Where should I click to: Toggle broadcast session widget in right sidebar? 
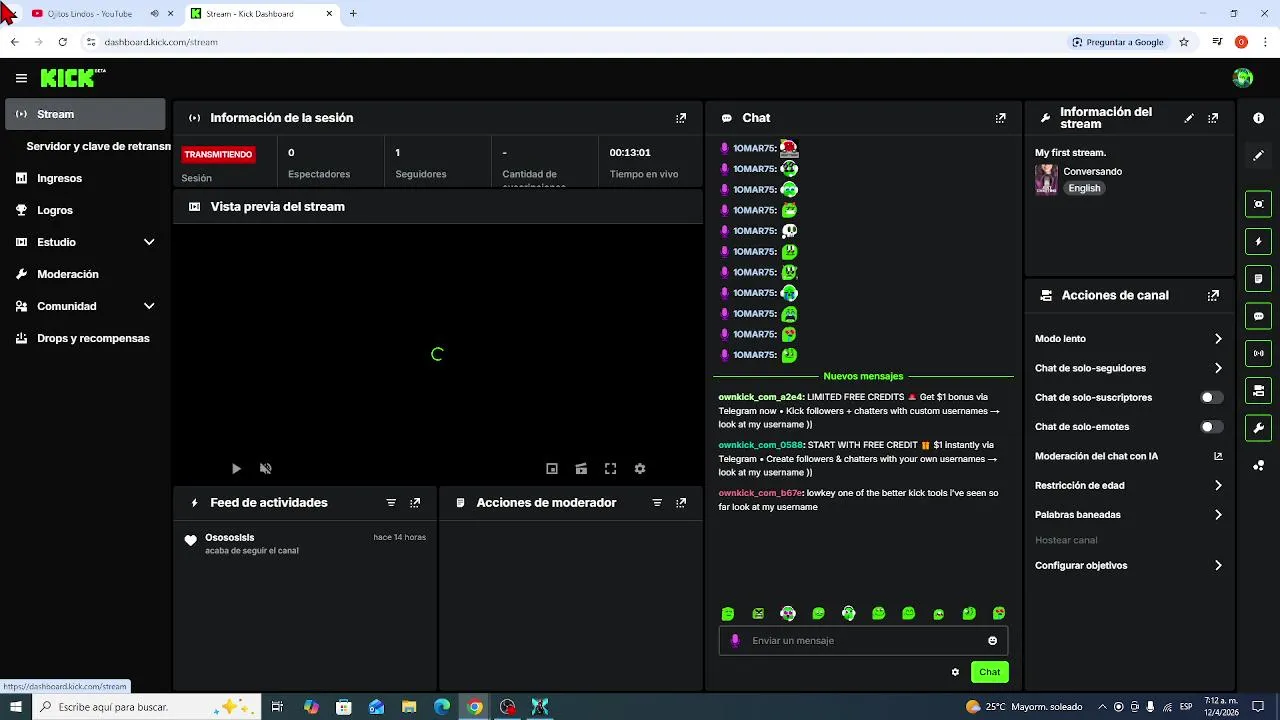pos(1258,353)
